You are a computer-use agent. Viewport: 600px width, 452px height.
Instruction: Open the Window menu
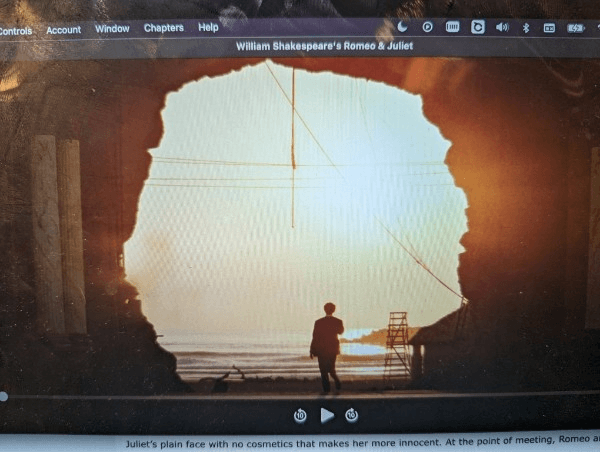(x=112, y=29)
